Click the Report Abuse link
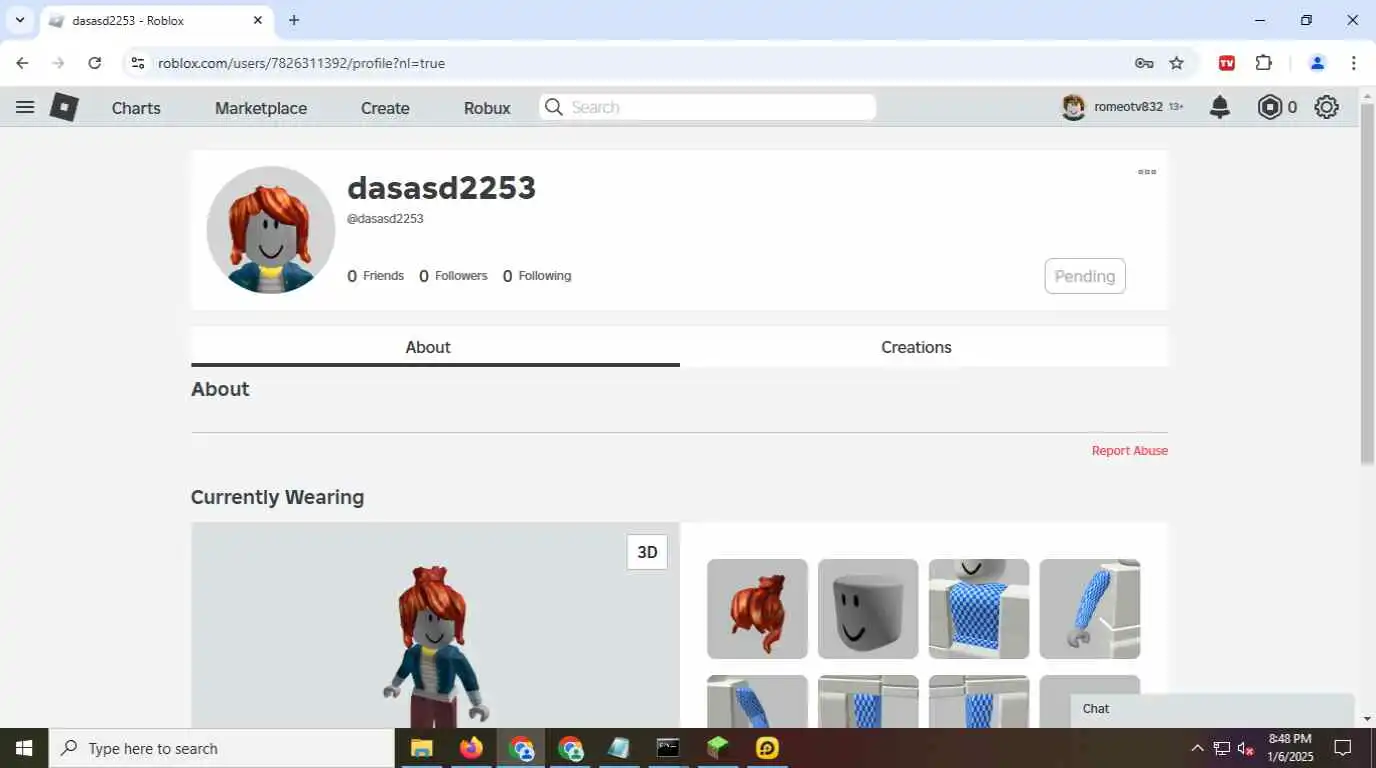The height and width of the screenshot is (768, 1376). 1130,451
